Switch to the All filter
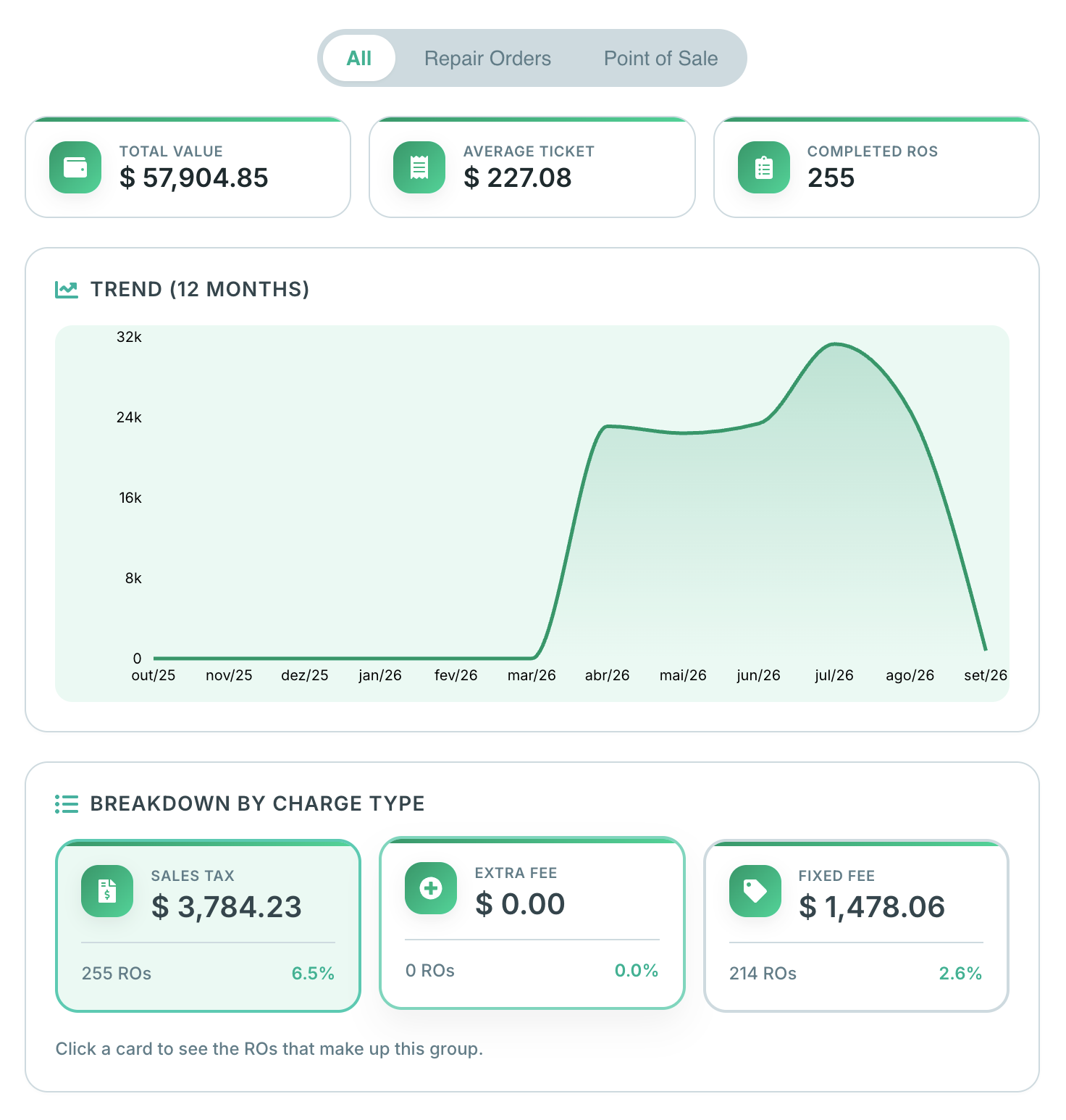This screenshot has width=1066, height=1120. pyautogui.click(x=359, y=58)
